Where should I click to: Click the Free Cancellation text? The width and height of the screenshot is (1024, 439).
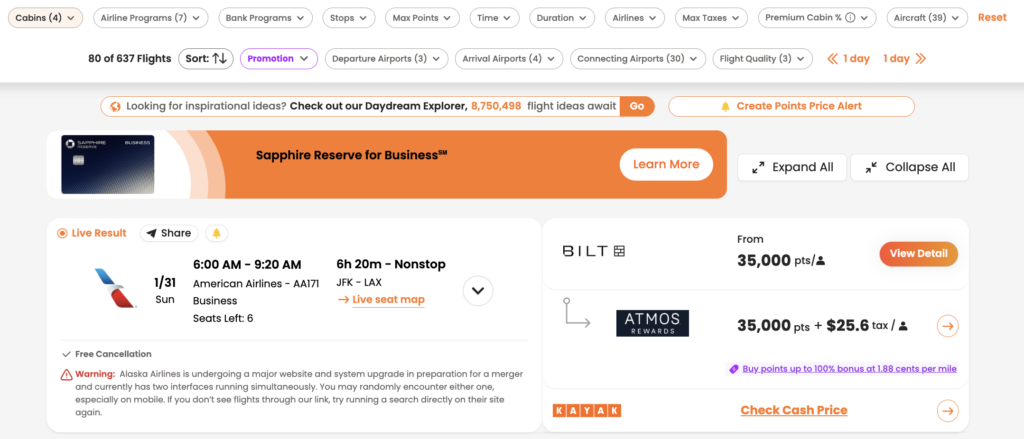click(113, 354)
